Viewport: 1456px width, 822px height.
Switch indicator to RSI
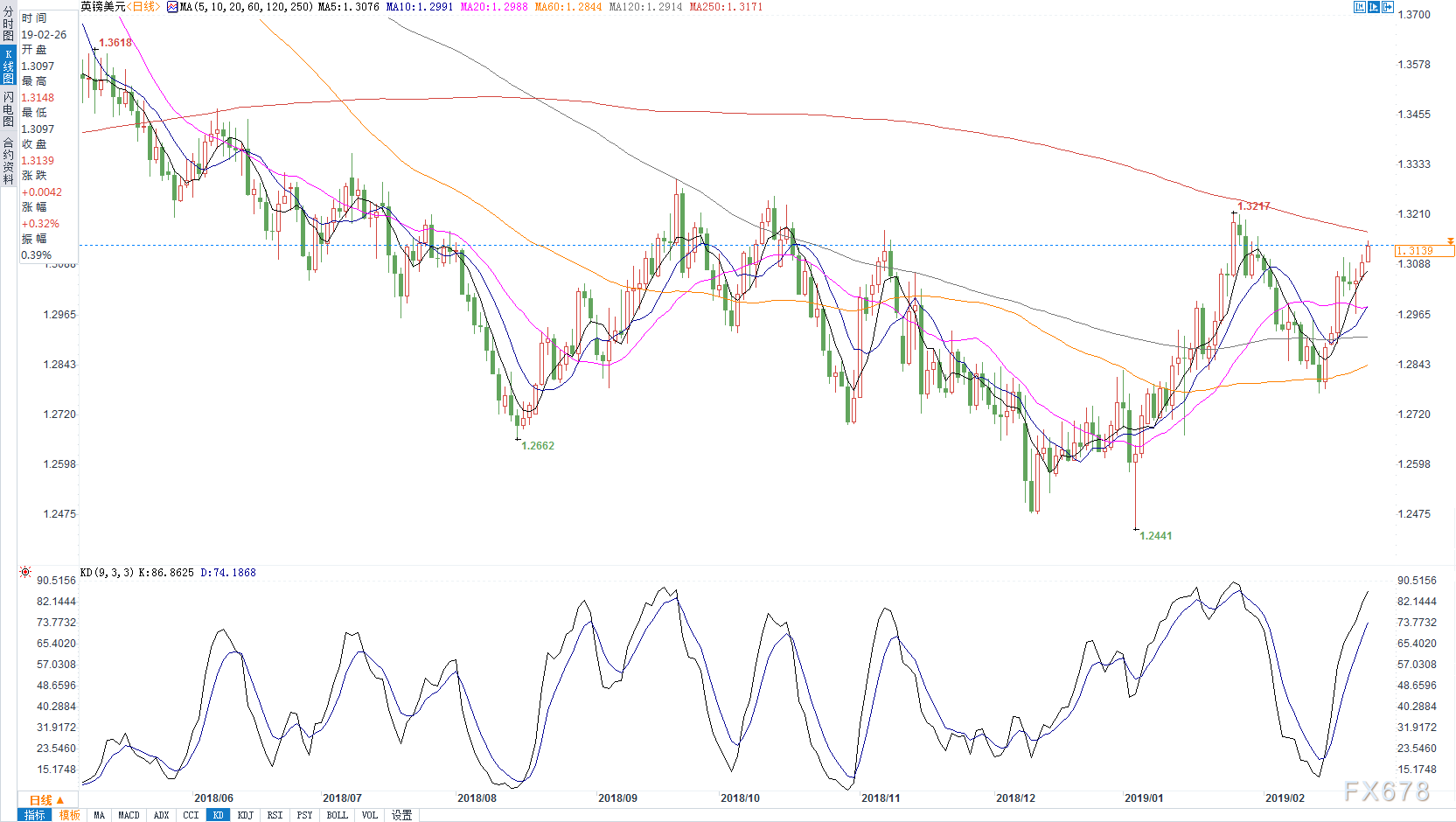click(x=275, y=815)
